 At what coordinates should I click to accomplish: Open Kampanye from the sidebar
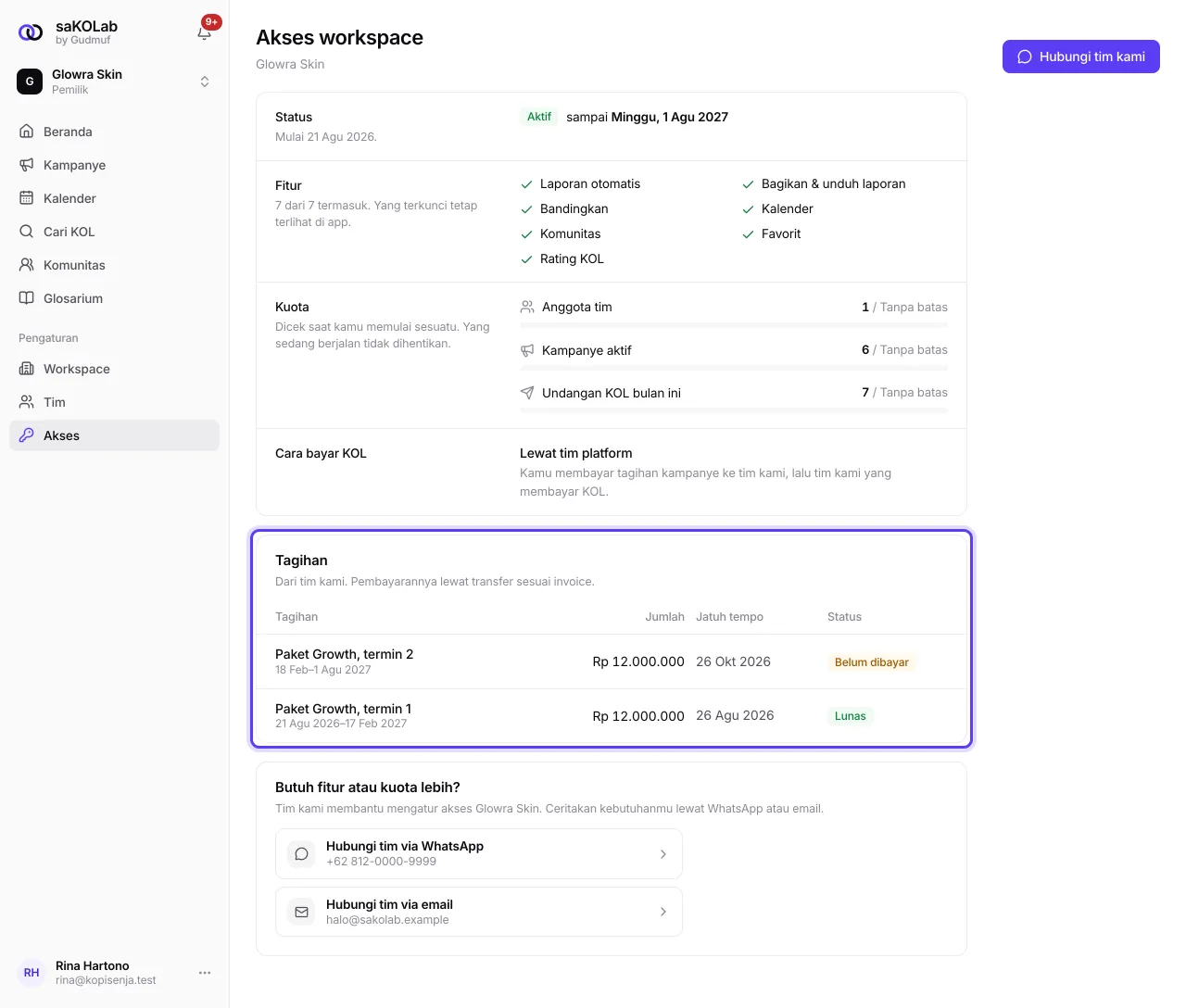click(x=115, y=165)
